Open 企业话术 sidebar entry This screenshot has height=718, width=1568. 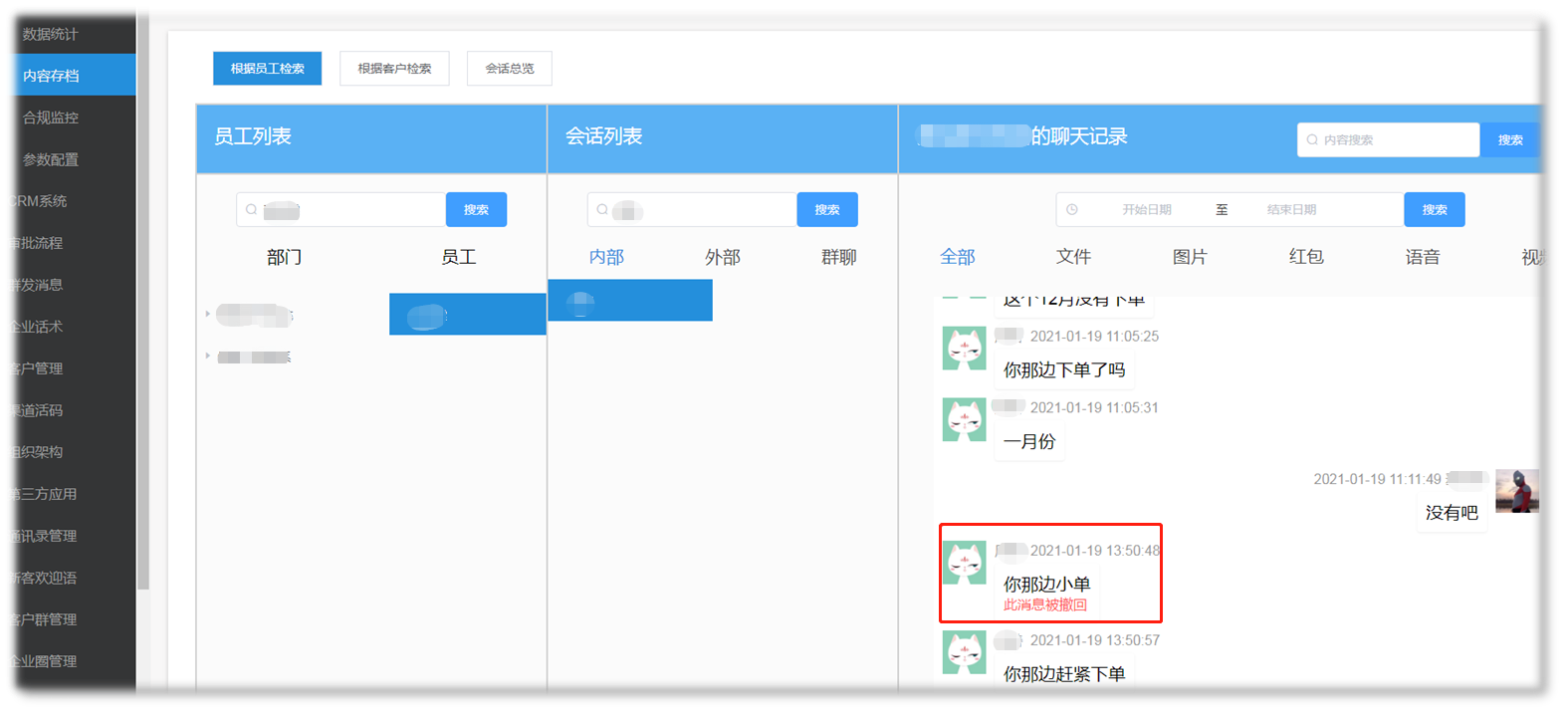[x=36, y=327]
